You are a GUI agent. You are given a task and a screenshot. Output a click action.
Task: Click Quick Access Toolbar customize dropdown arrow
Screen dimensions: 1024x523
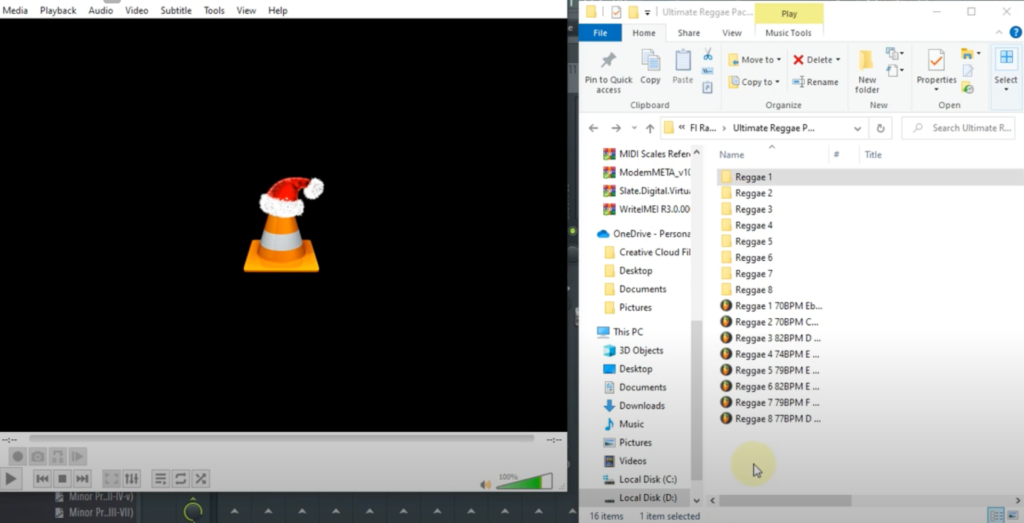point(647,12)
